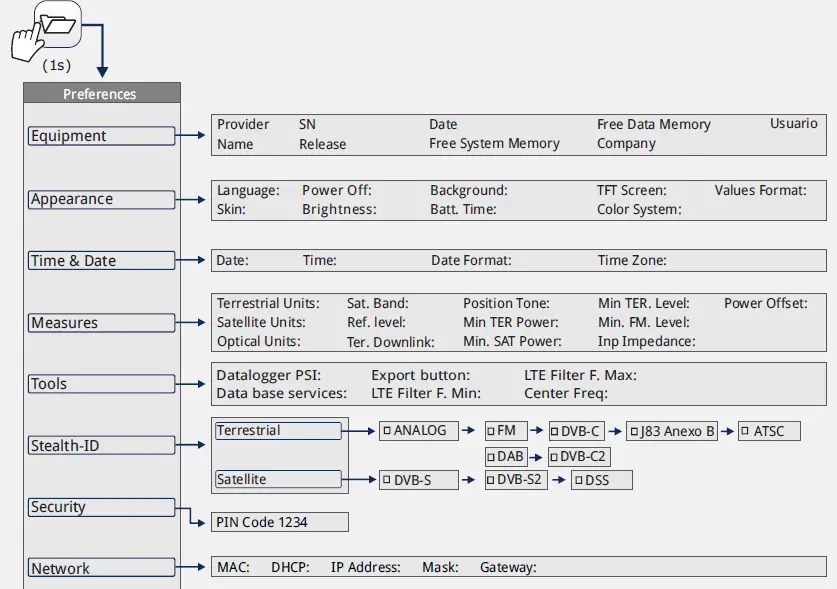837x589 pixels.
Task: Click the Min TER Power: setting
Action: point(511,323)
